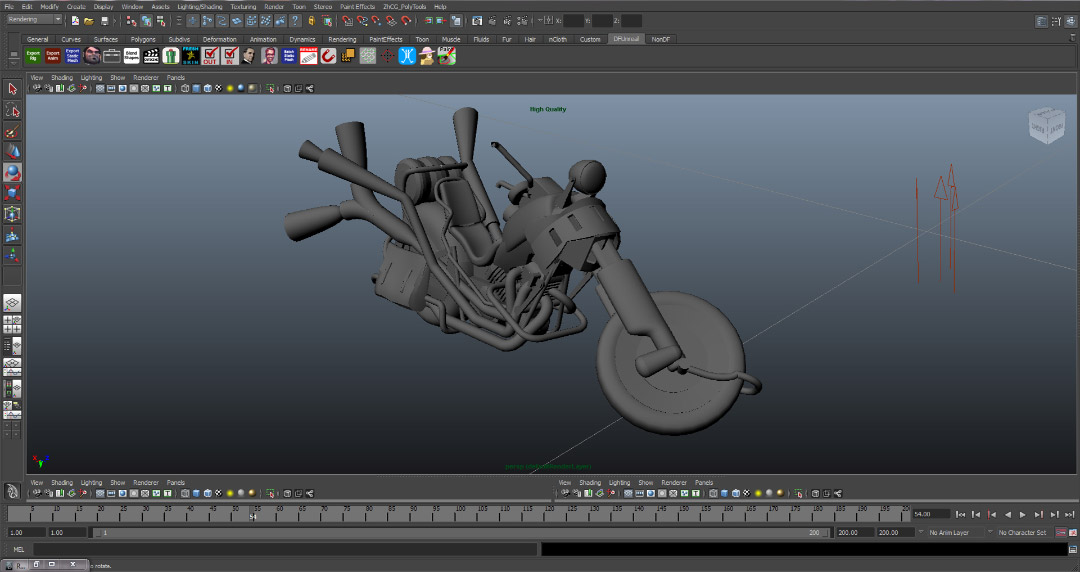Toggle snap to curves icon
Screen dimensions: 1080x572
(361, 20)
